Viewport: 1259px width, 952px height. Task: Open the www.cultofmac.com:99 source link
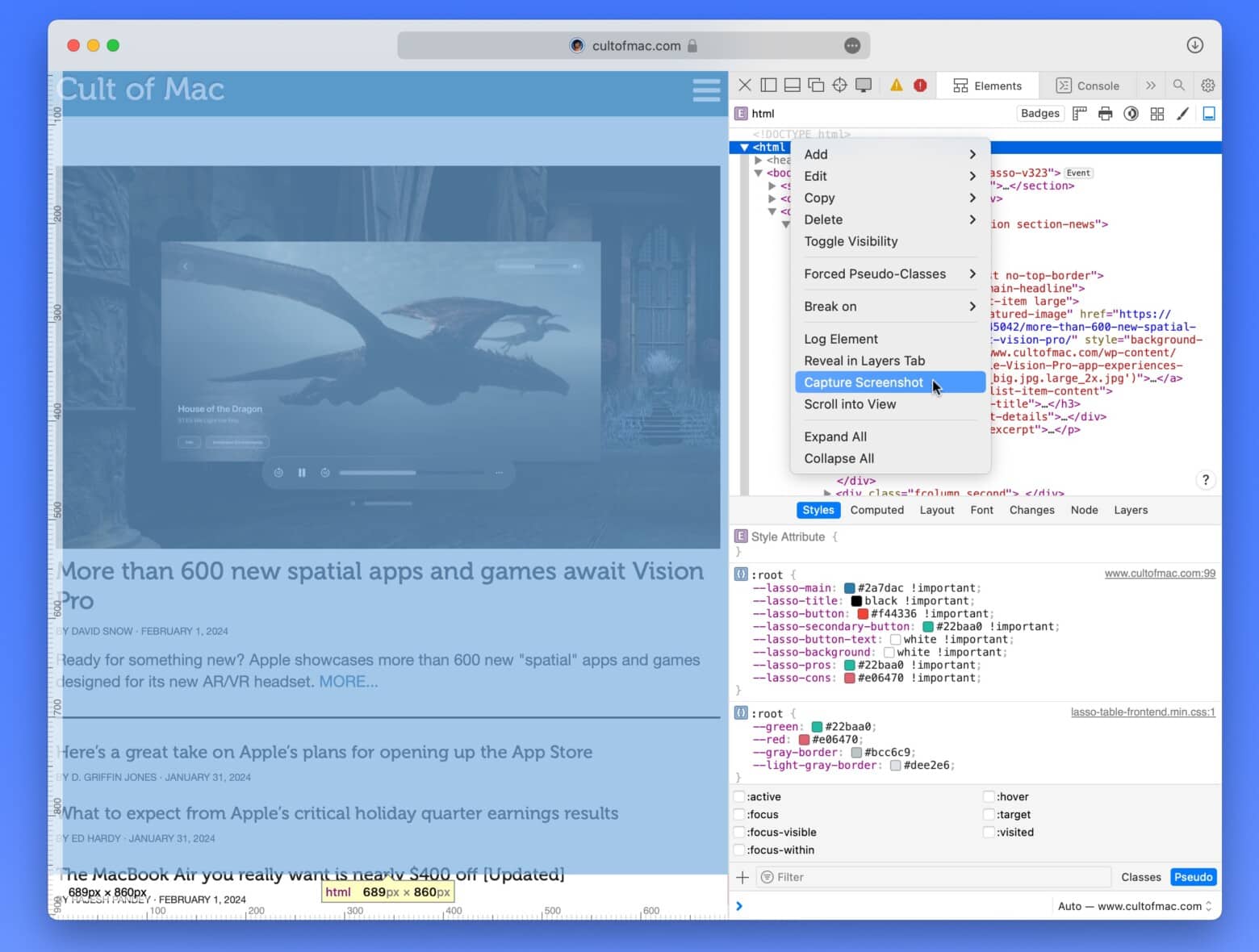click(1160, 574)
